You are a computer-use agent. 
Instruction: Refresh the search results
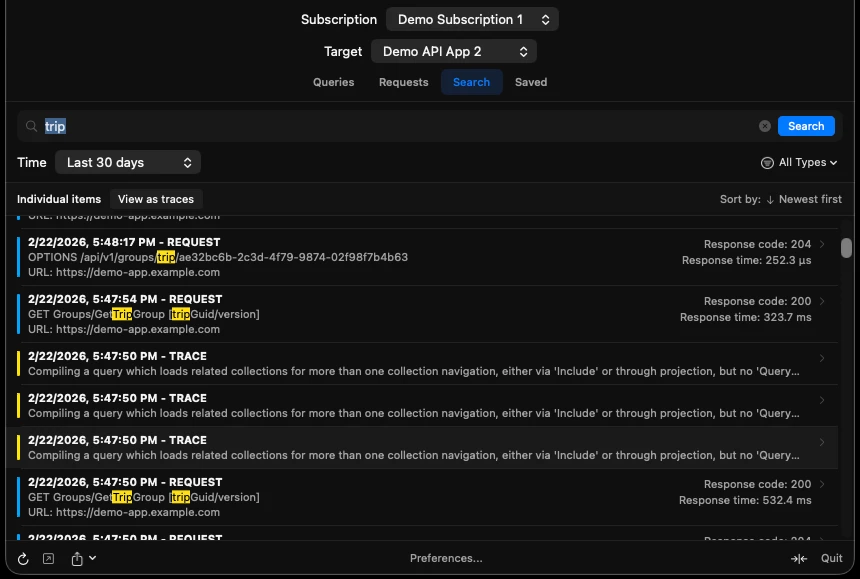coord(24,558)
